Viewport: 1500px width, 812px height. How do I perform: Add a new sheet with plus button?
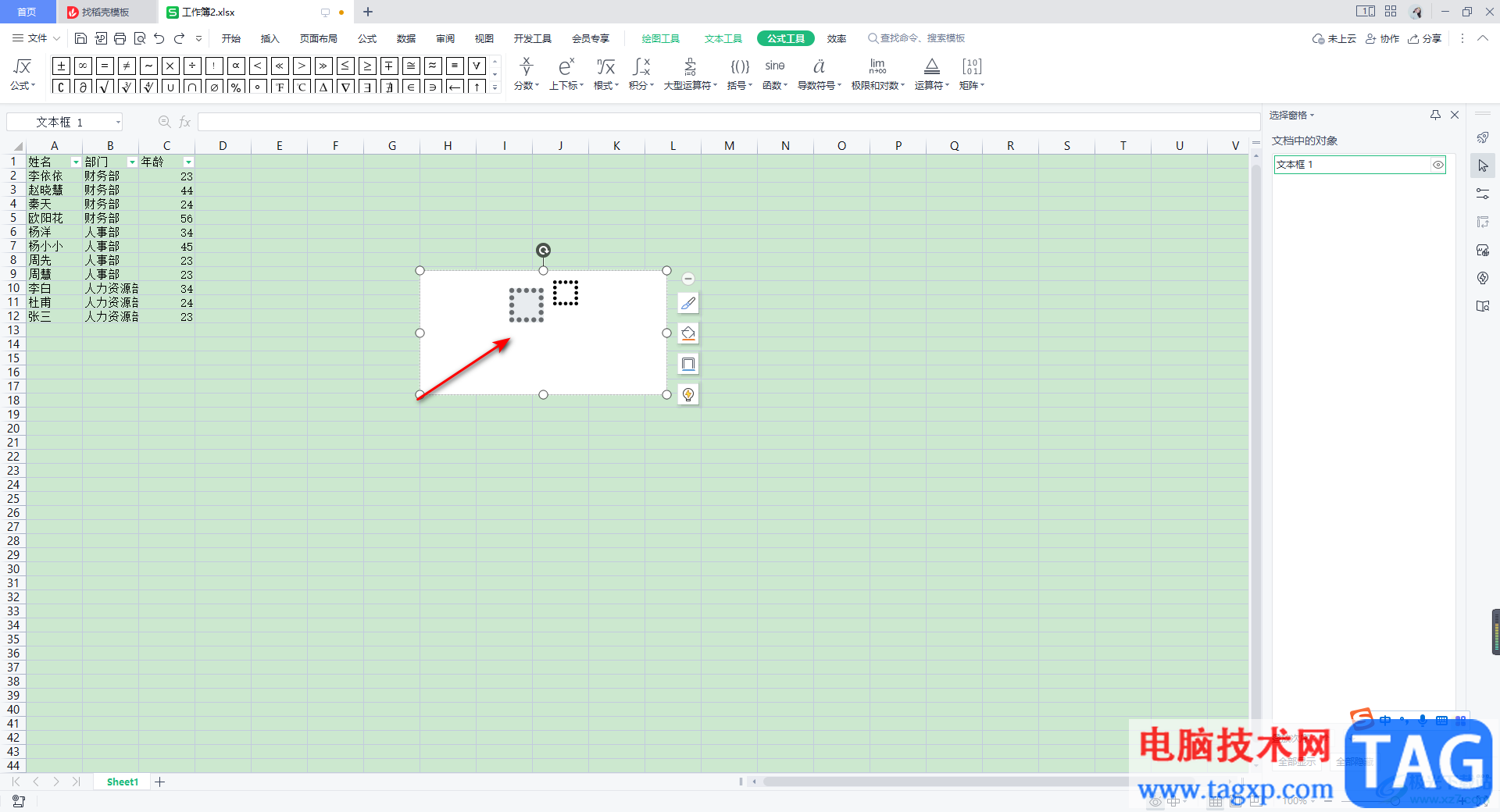point(160,782)
